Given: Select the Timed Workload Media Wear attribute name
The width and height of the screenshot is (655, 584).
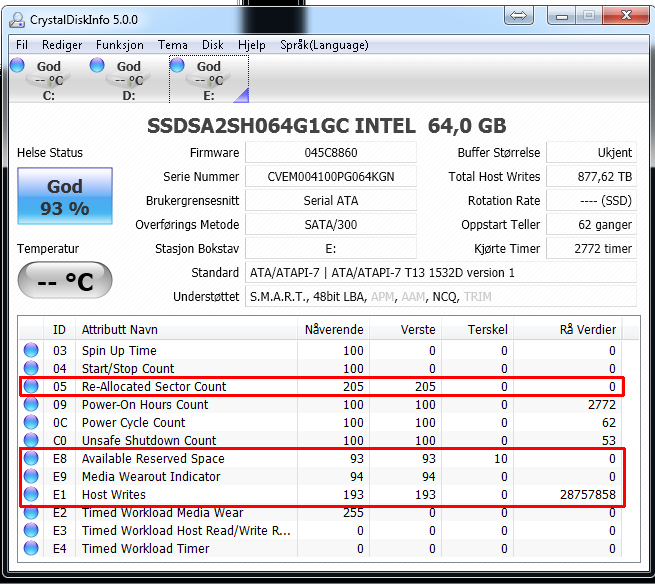Looking at the screenshot, I should [x=162, y=512].
